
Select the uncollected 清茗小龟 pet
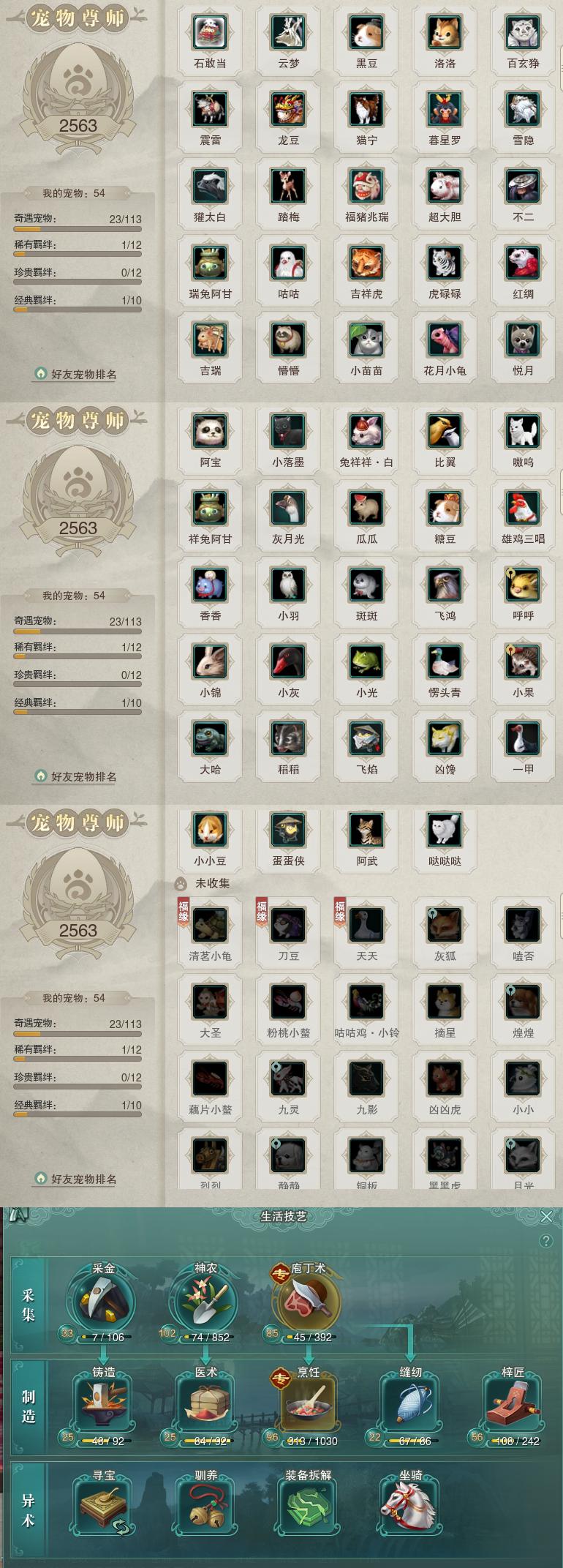pyautogui.click(x=210, y=925)
